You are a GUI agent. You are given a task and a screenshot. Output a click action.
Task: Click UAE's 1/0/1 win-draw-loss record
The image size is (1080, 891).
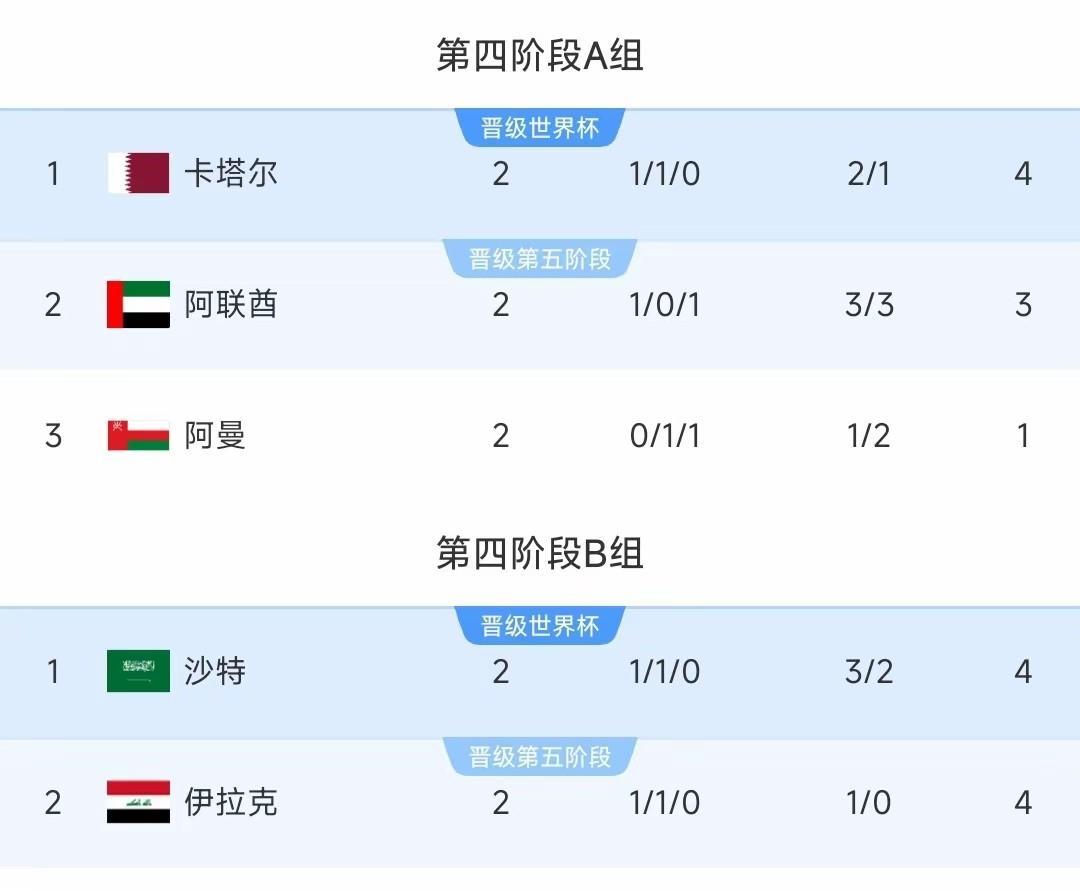(x=665, y=304)
